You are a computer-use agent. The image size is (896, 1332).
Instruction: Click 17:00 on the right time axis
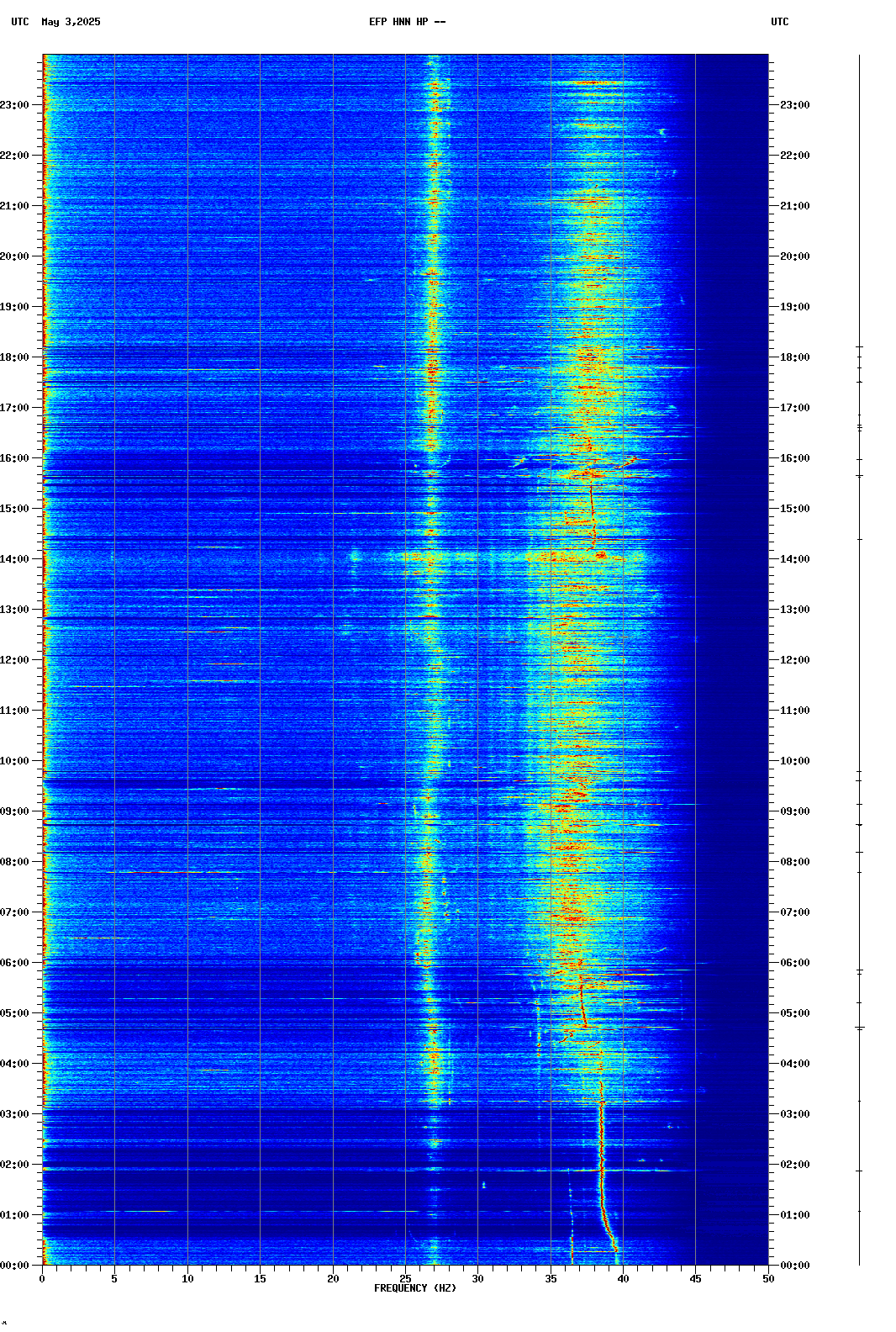tap(795, 408)
